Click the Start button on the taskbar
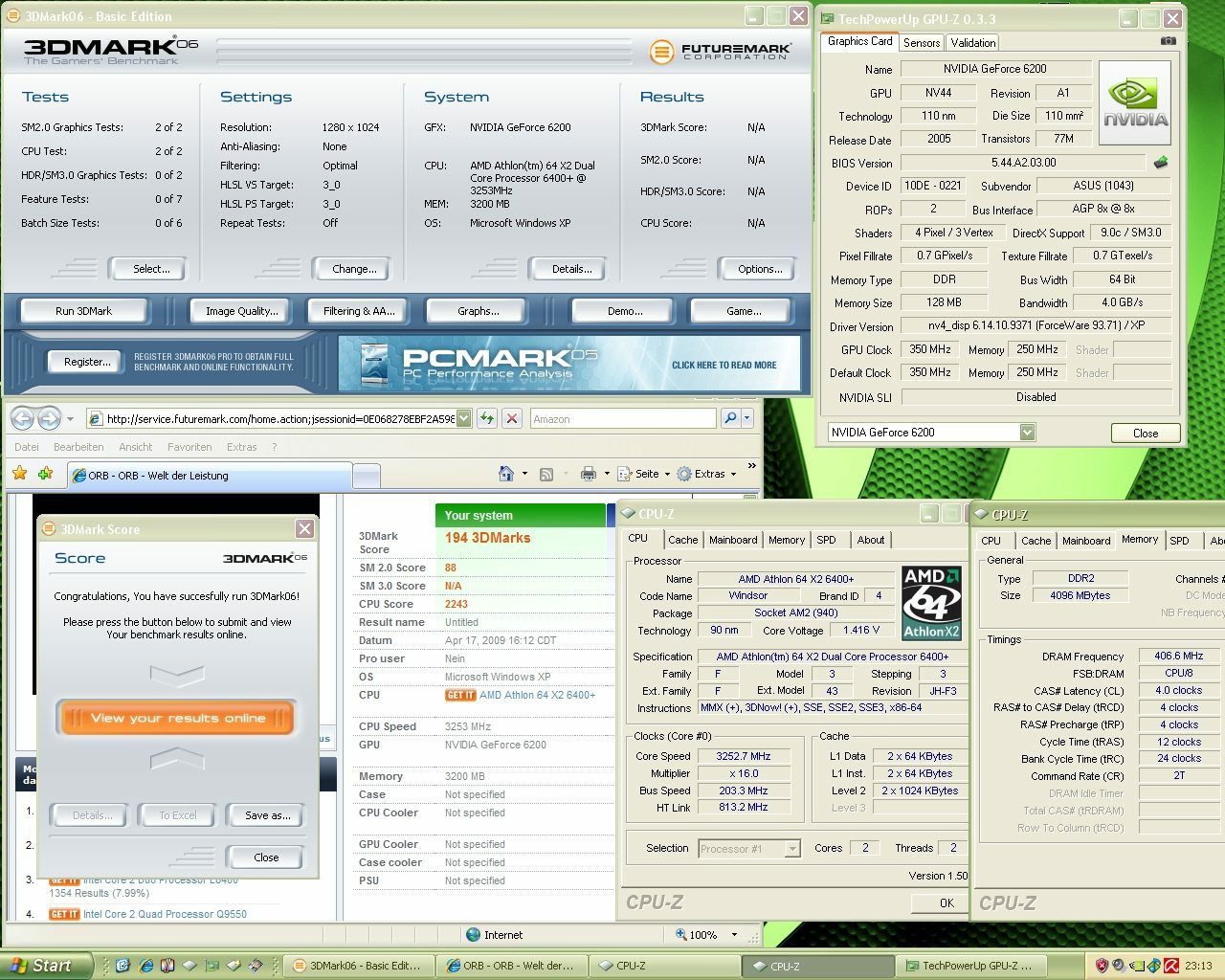Screen dimensions: 1225x980 tap(47, 966)
